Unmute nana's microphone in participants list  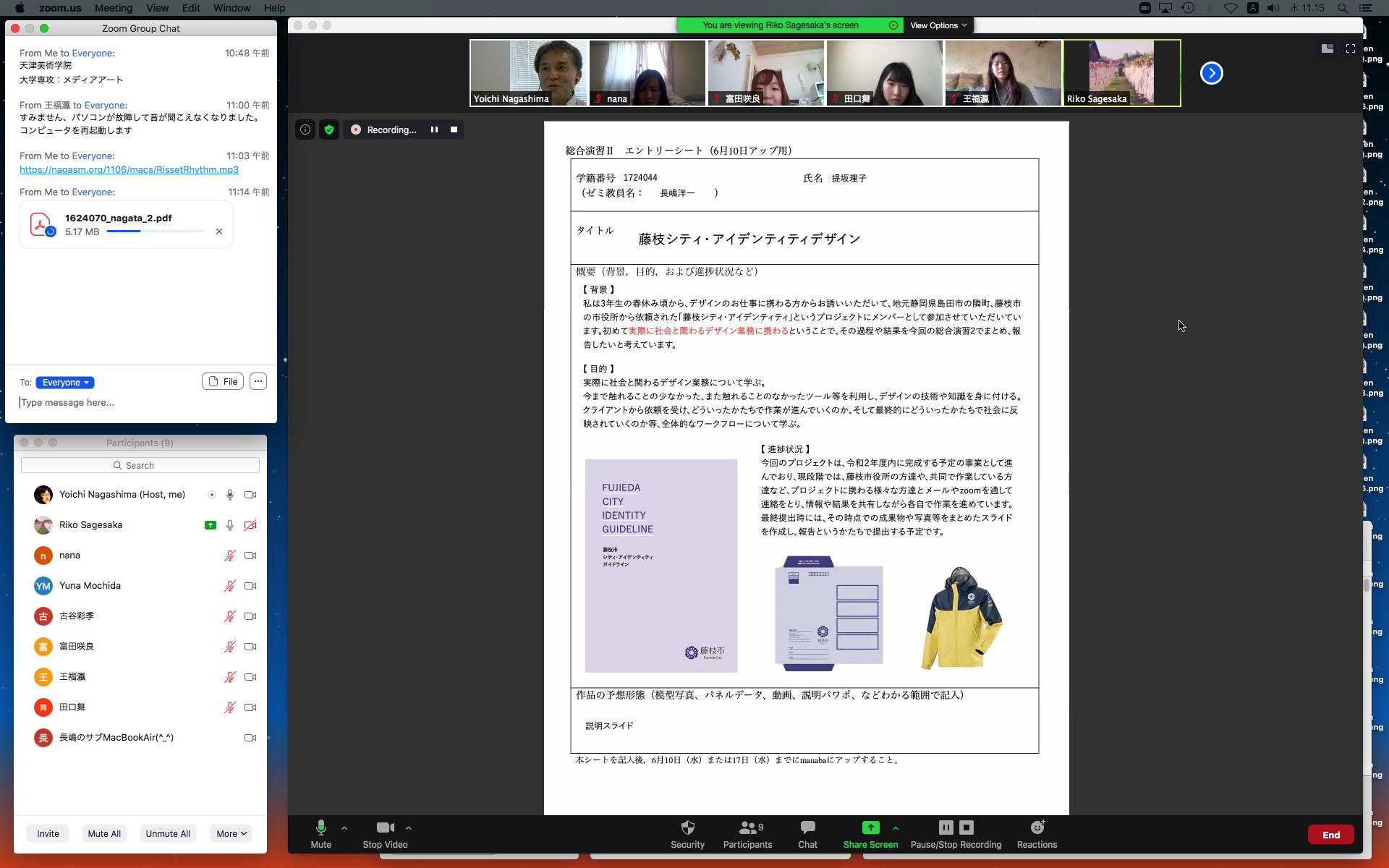(x=229, y=556)
